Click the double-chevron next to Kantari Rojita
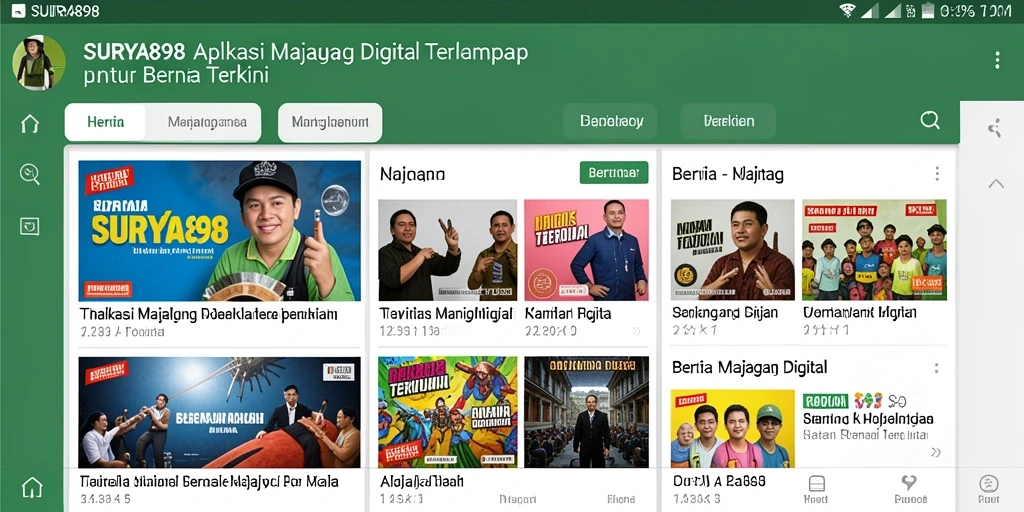This screenshot has width=1024, height=512. (x=637, y=332)
